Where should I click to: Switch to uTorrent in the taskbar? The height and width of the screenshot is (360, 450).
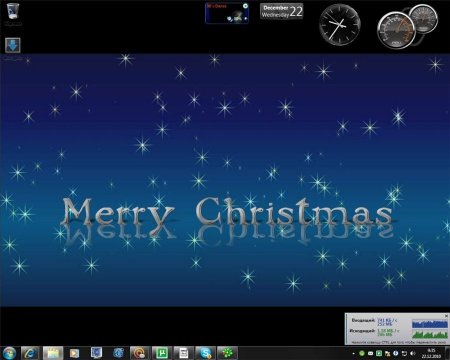(x=162, y=353)
